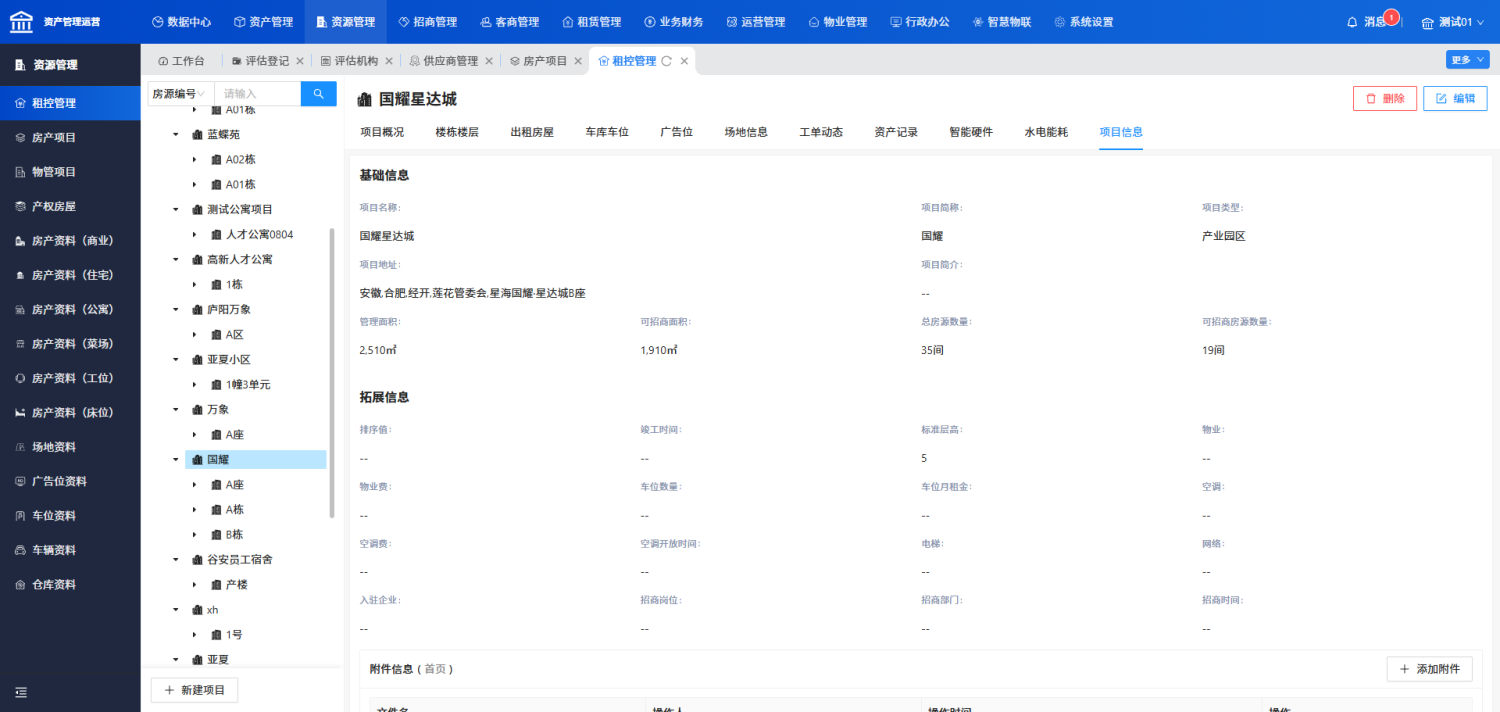
Task: Open 场地资料 in the sidebar
Action: (x=54, y=447)
